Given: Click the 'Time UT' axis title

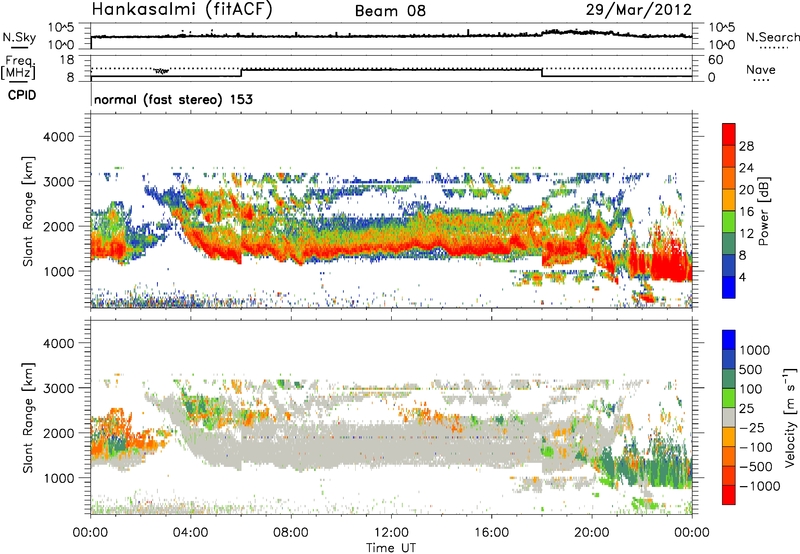Looking at the screenshot, I should point(391,548).
